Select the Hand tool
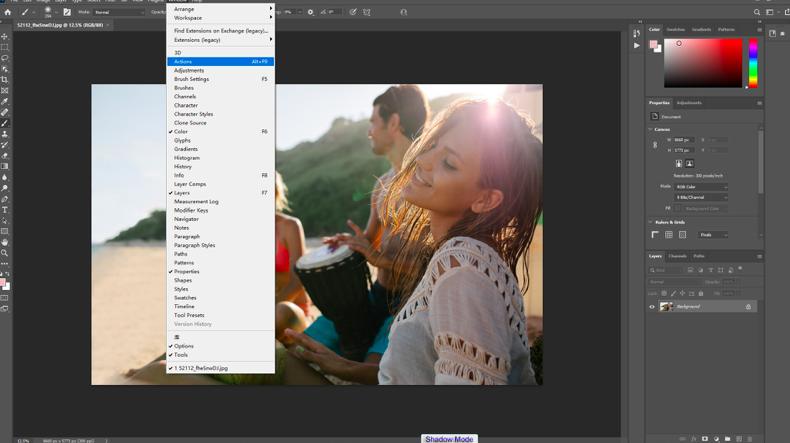Image resolution: width=790 pixels, height=443 pixels. 5,242
